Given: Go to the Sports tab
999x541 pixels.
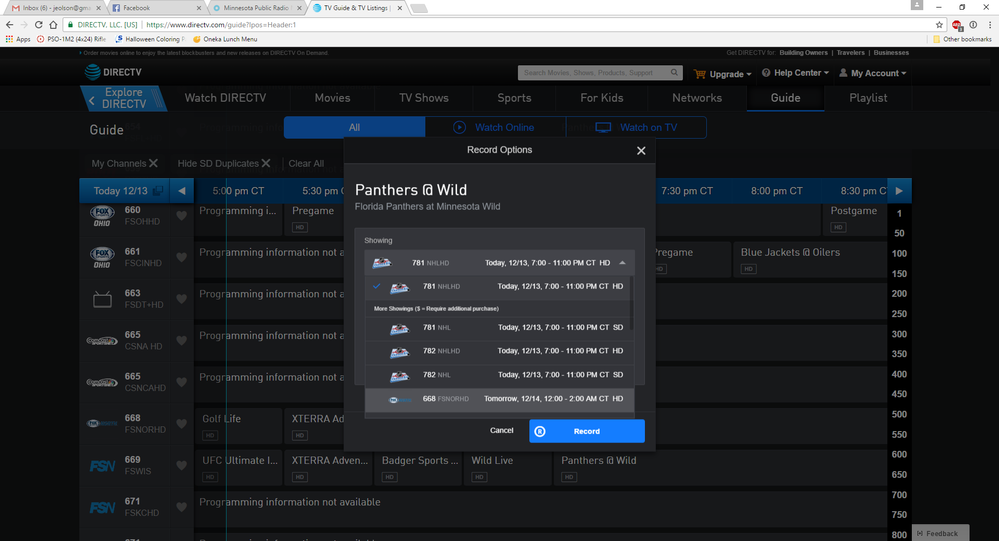Looking at the screenshot, I should tap(514, 98).
